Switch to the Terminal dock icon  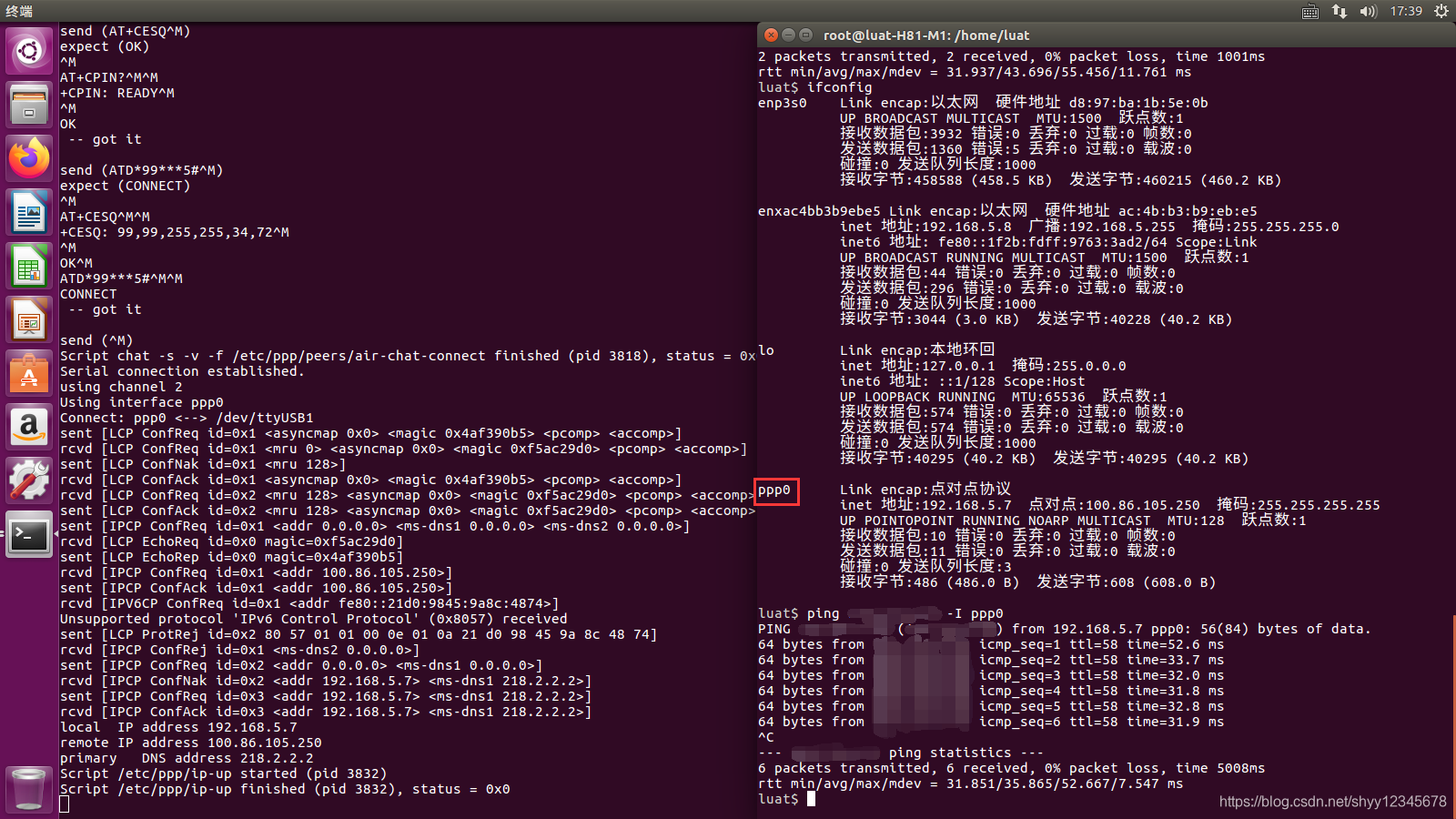click(29, 534)
